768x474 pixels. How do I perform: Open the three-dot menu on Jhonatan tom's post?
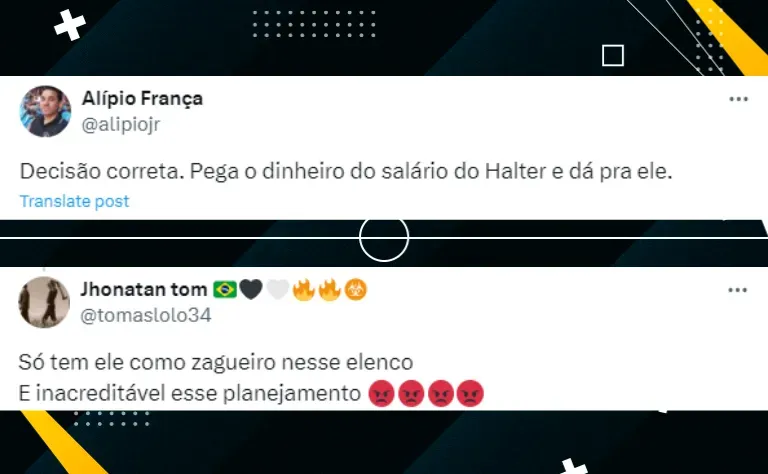[x=737, y=290]
